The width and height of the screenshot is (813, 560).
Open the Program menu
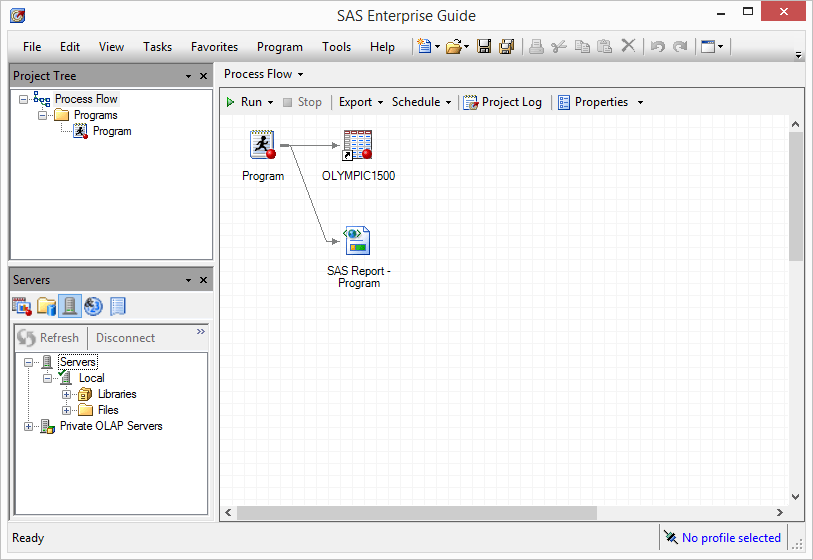279,47
